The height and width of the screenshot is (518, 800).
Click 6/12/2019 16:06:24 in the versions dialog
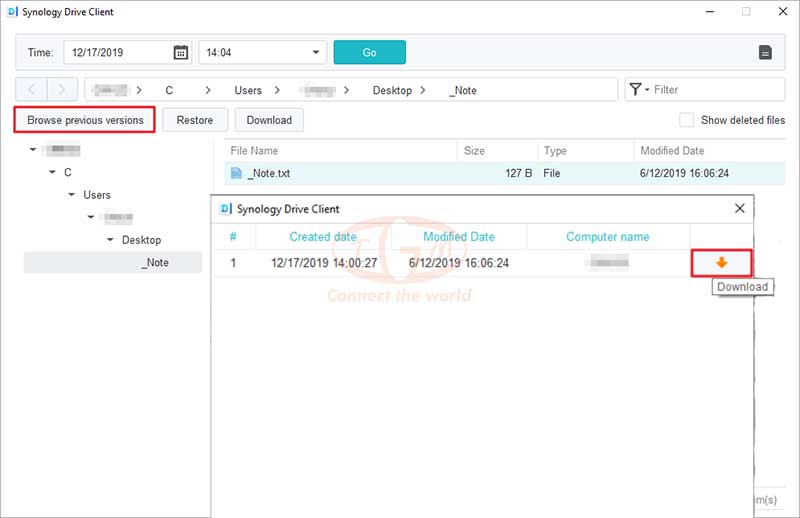pyautogui.click(x=459, y=263)
